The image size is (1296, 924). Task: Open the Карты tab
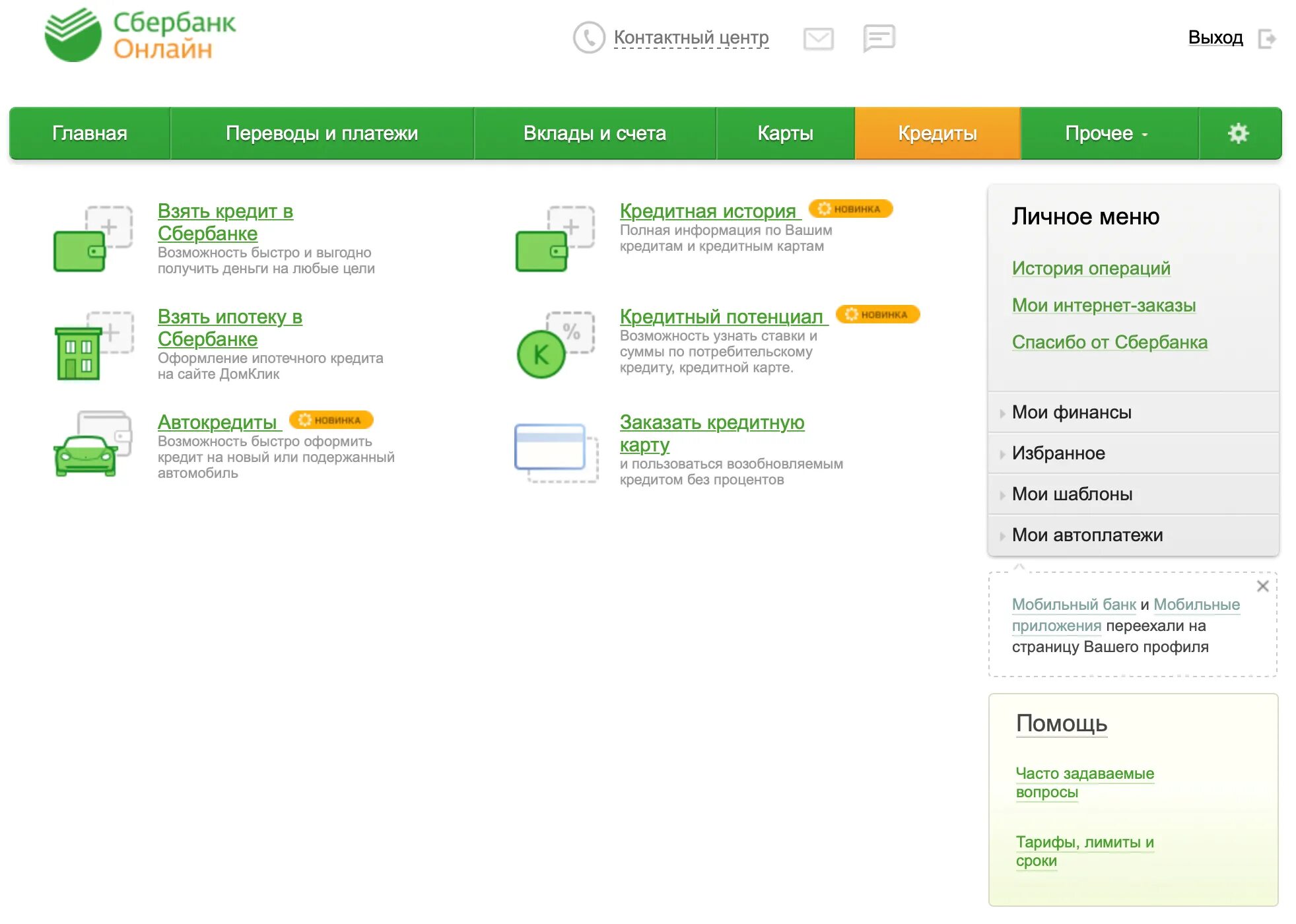click(786, 133)
